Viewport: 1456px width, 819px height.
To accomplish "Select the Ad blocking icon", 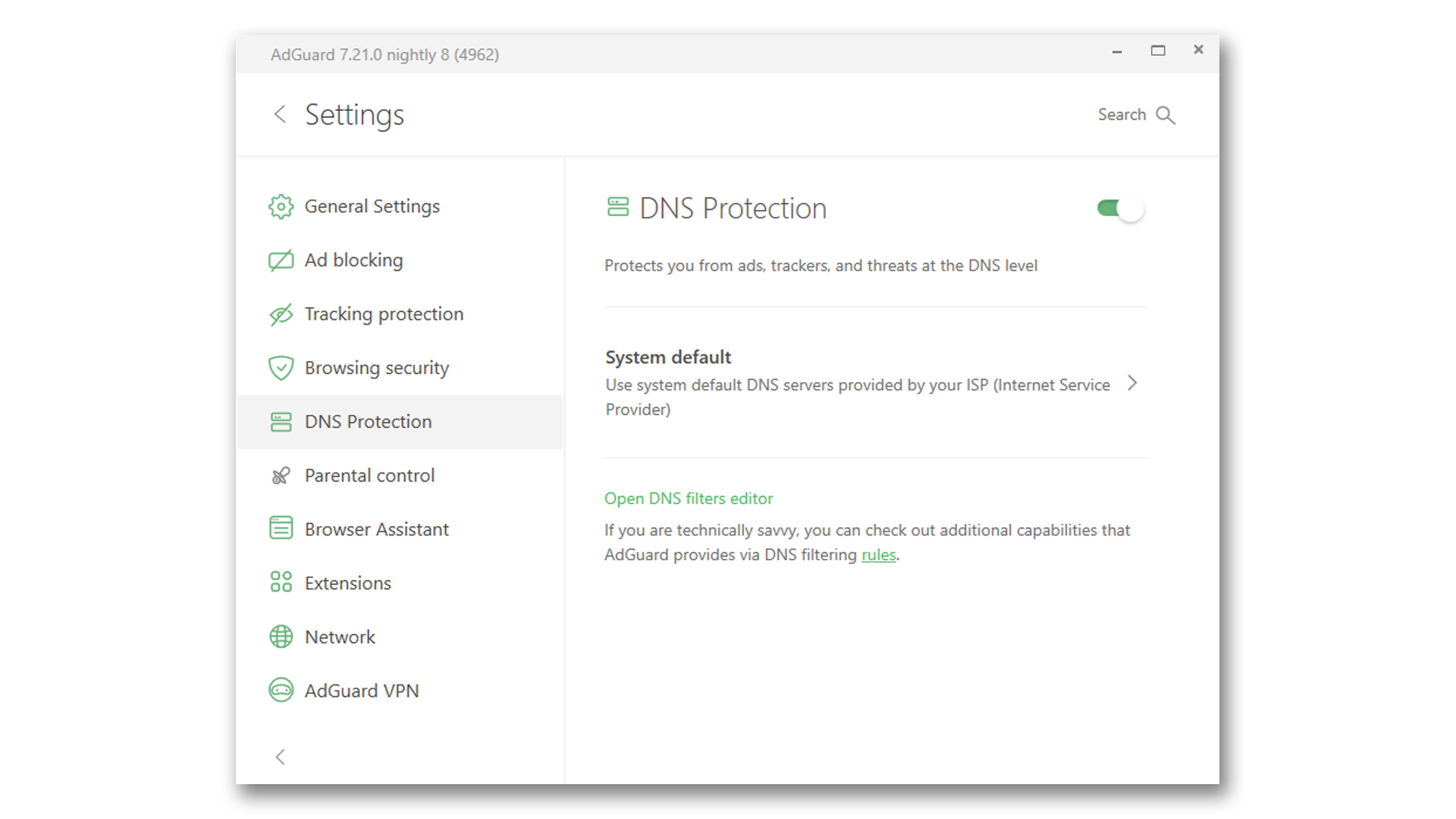I will pyautogui.click(x=281, y=259).
